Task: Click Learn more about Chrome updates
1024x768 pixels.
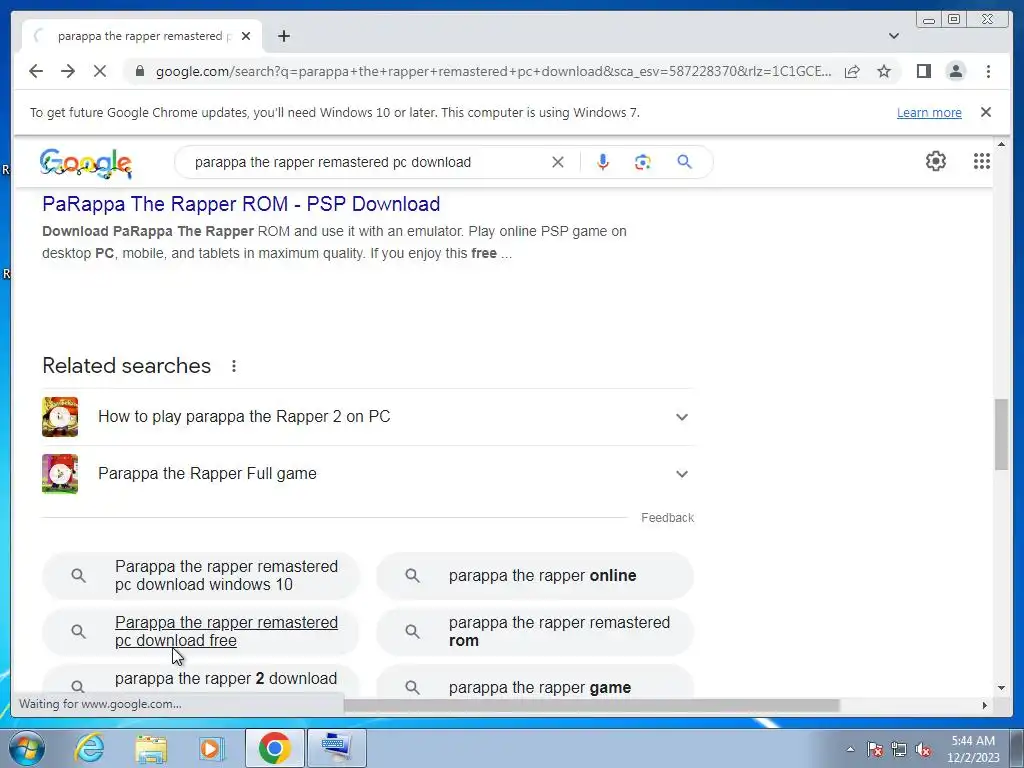Action: 929,112
